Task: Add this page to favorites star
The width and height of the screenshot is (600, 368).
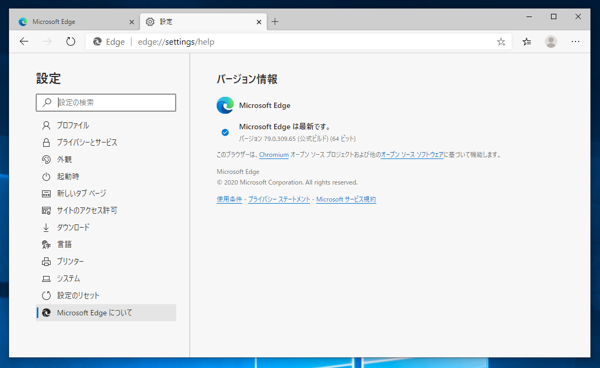Action: pos(501,42)
